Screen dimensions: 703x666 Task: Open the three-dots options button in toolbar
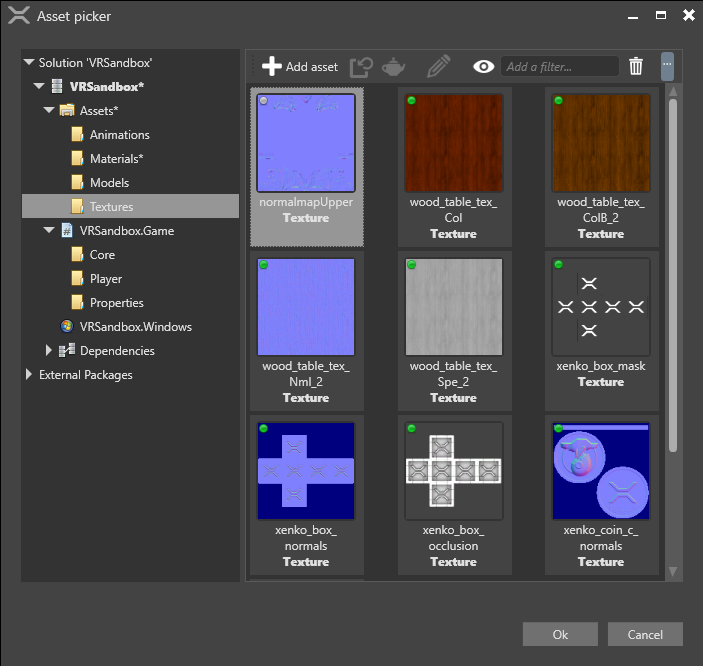(x=667, y=67)
